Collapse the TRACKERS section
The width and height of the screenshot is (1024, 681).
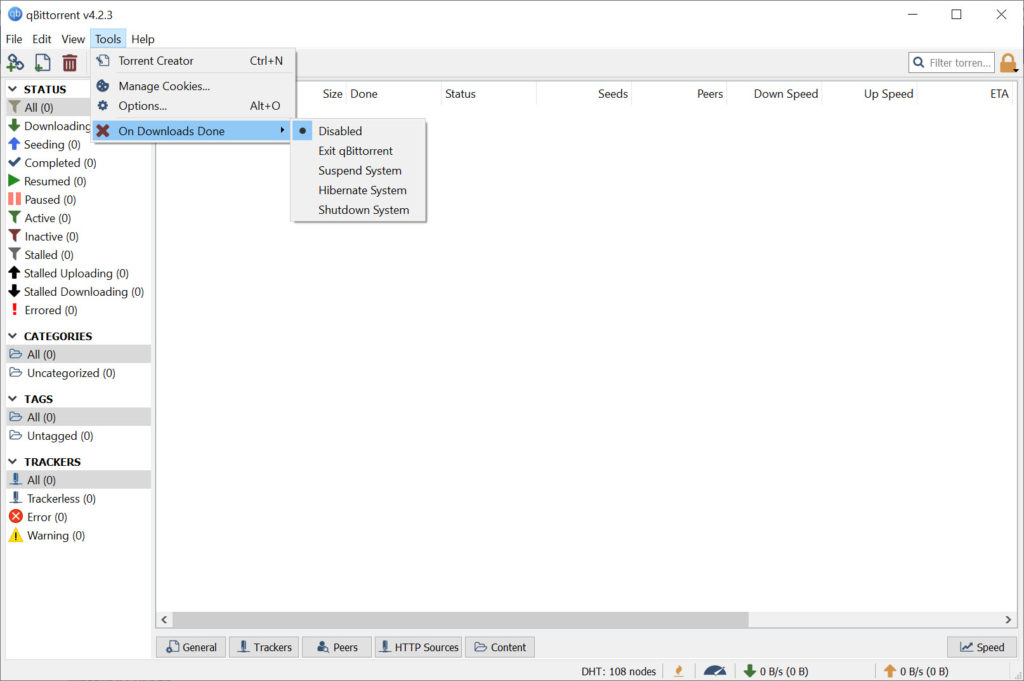[x=12, y=461]
